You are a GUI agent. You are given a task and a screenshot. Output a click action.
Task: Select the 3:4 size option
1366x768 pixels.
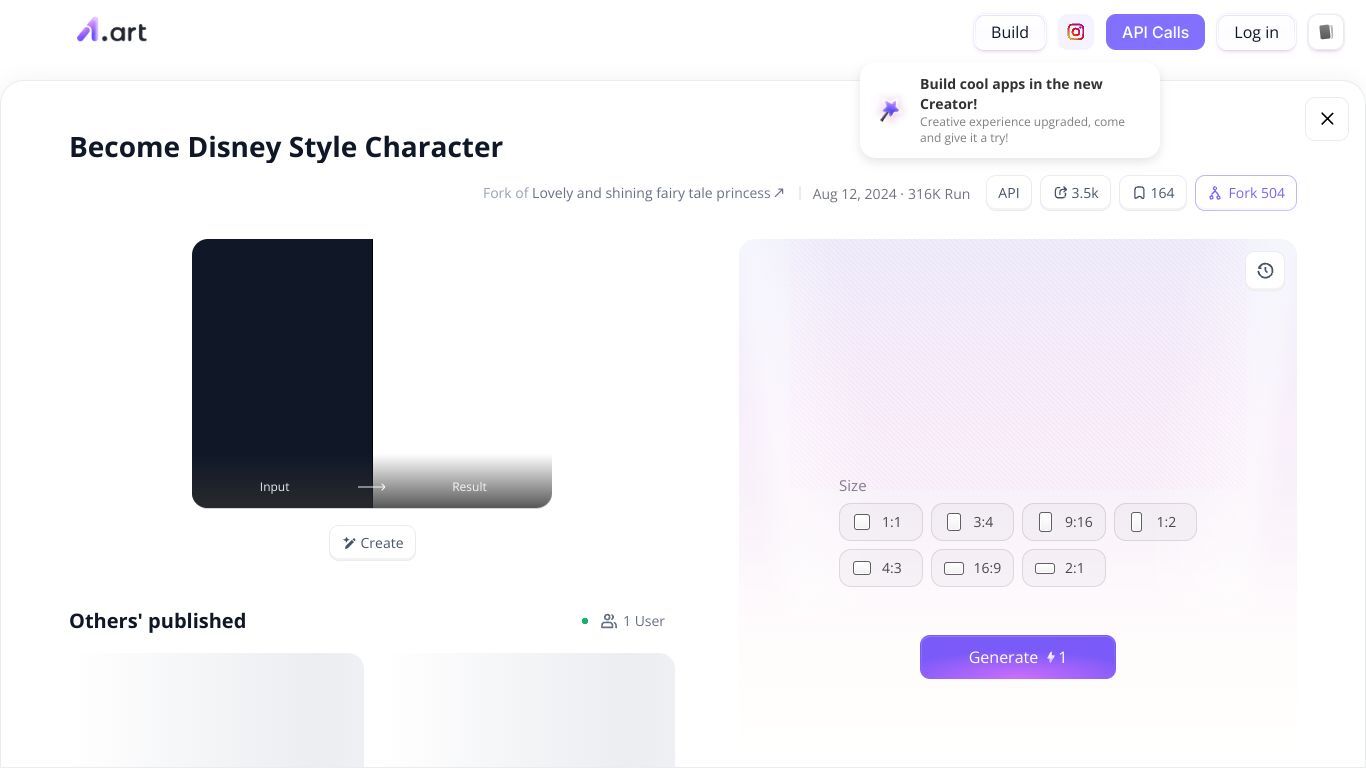pyautogui.click(x=972, y=522)
